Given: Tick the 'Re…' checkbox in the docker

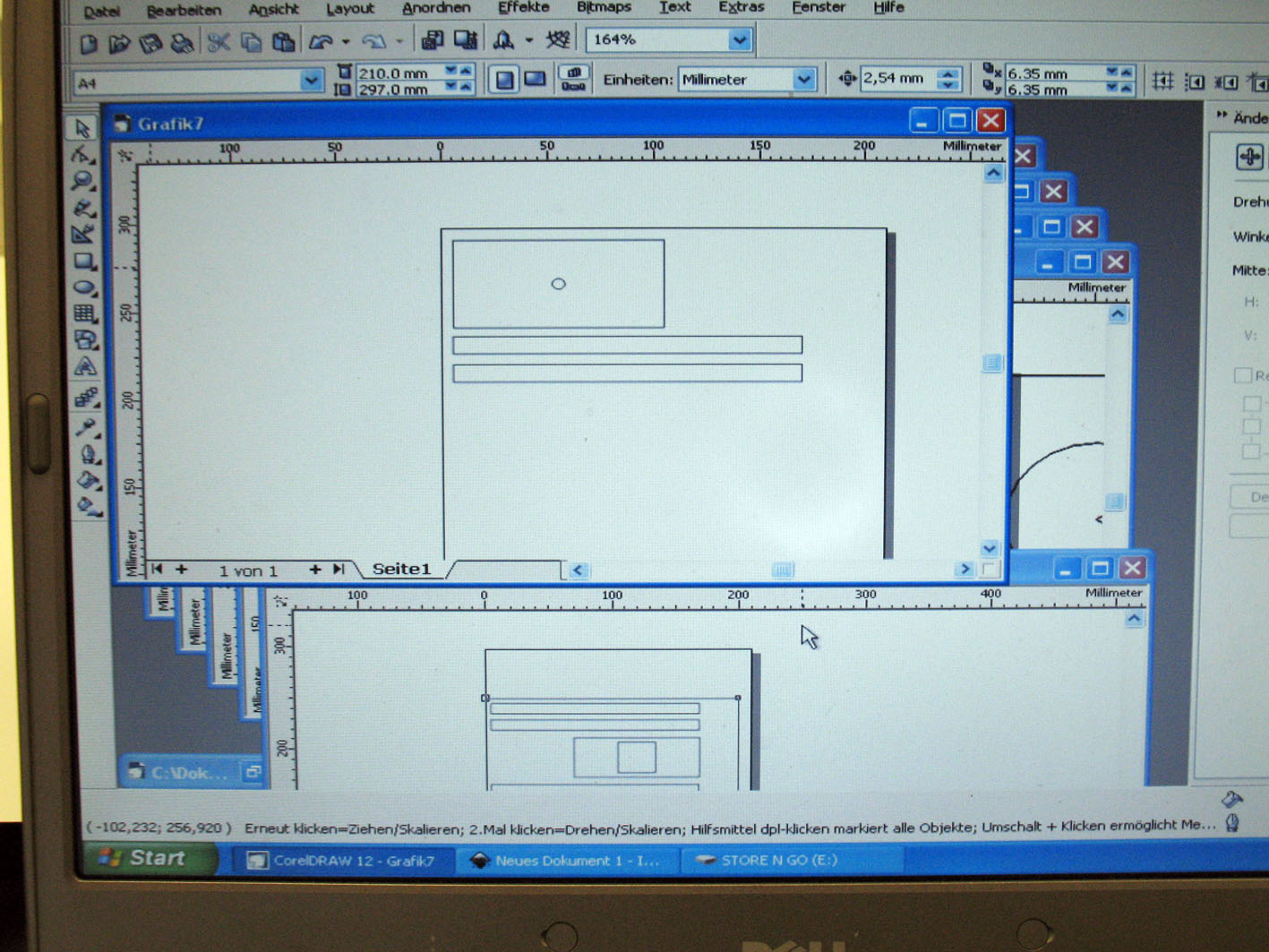Looking at the screenshot, I should (1242, 375).
